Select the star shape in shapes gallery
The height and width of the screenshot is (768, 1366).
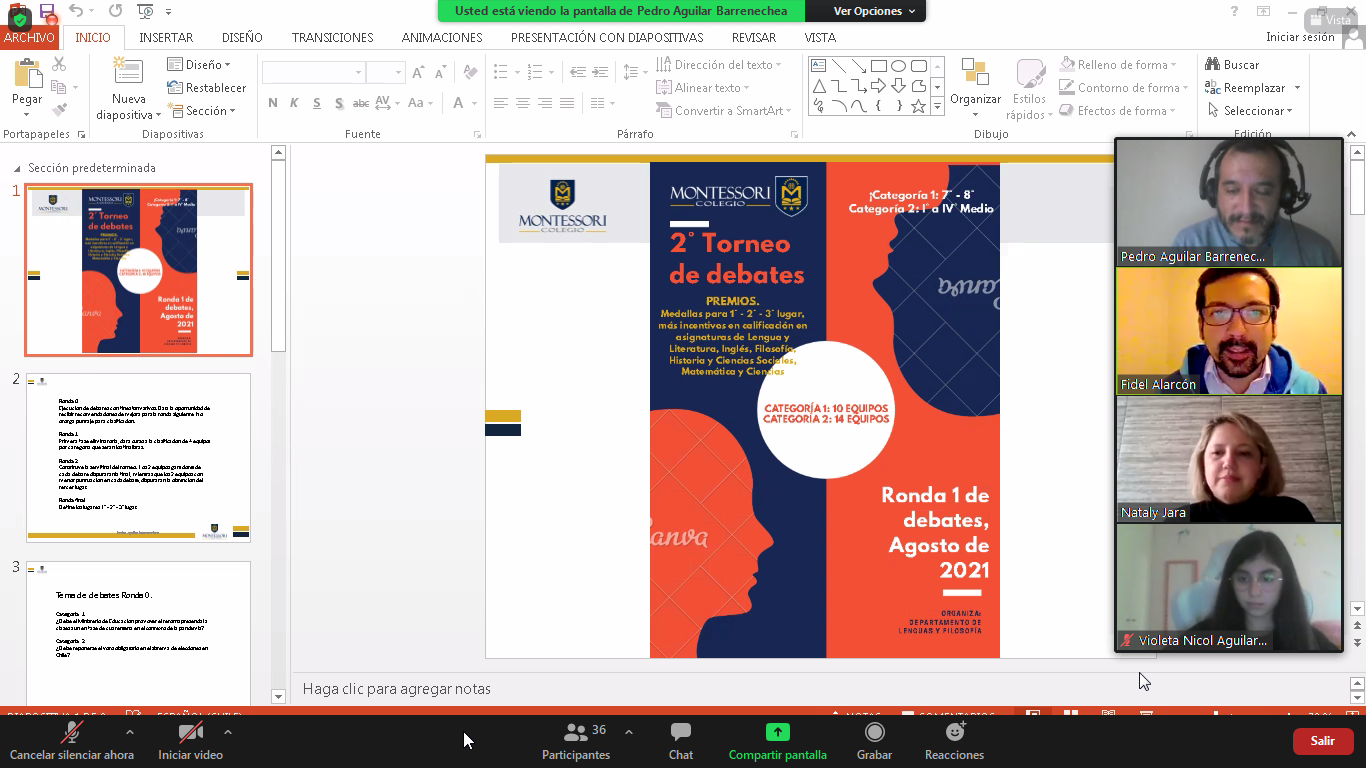tap(919, 106)
